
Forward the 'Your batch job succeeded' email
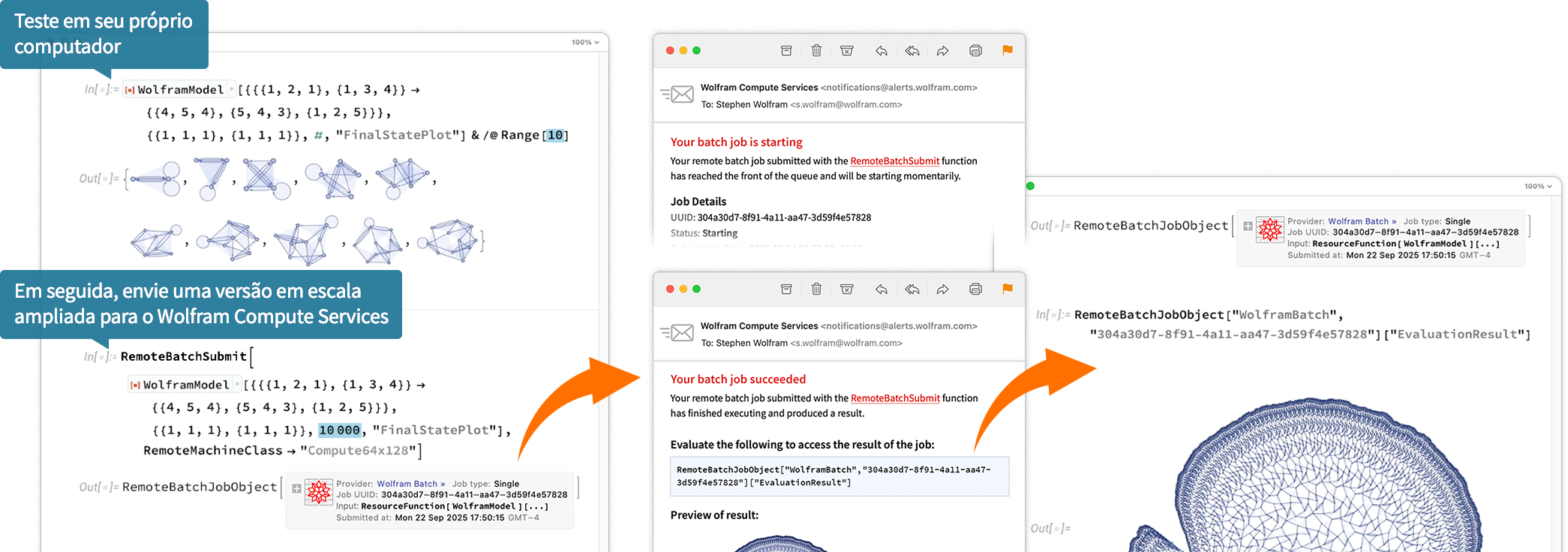(x=943, y=289)
